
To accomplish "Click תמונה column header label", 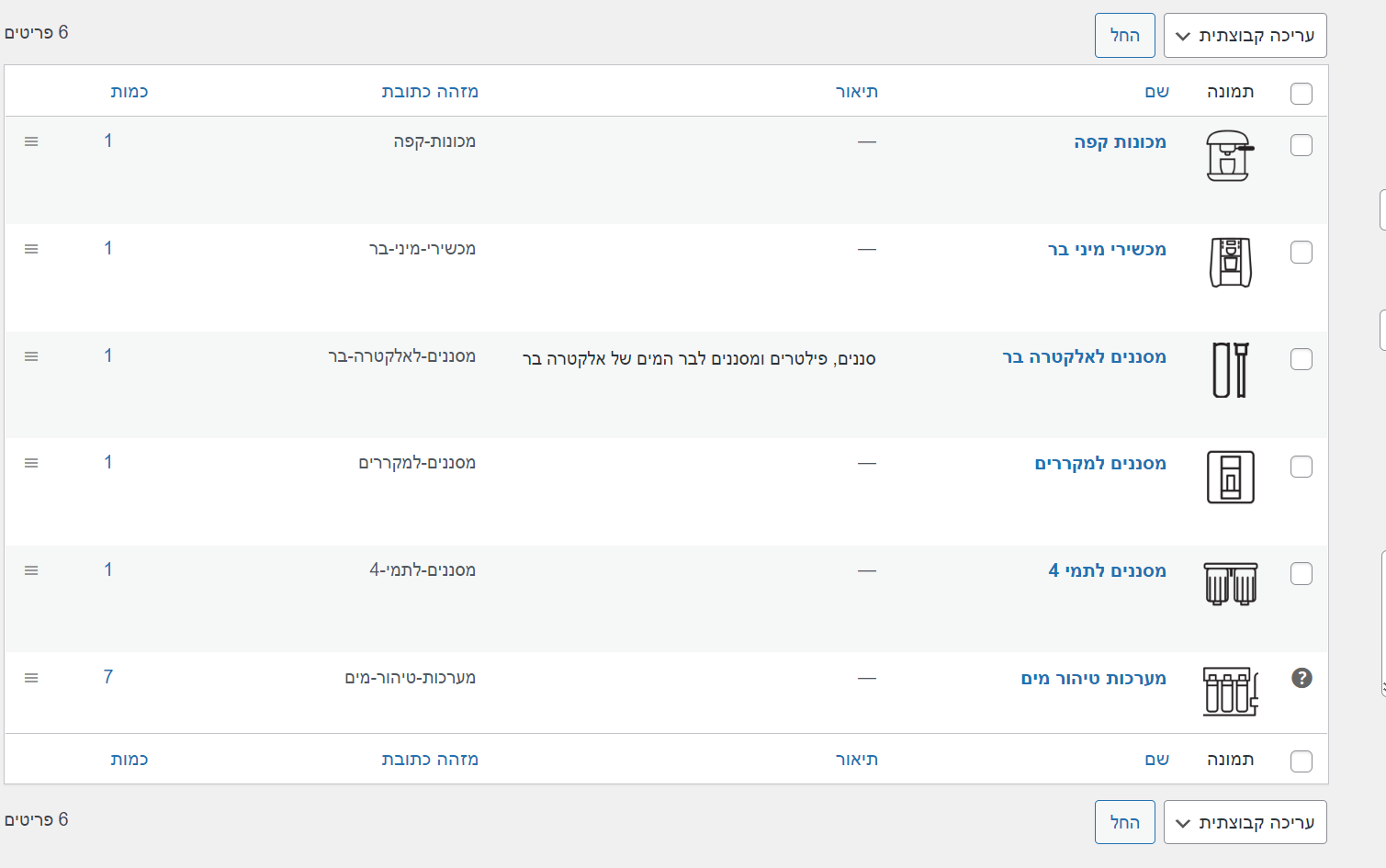I will click(1230, 91).
